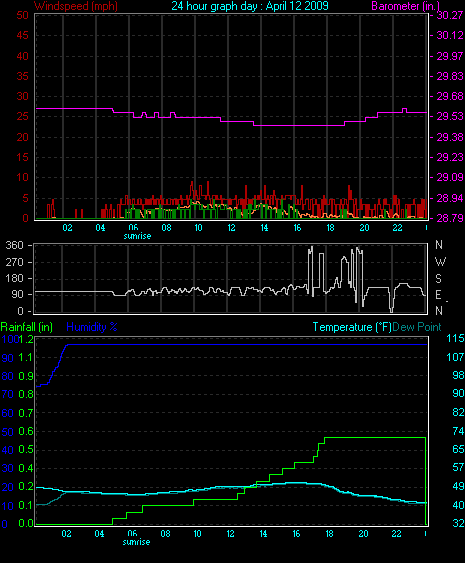Click the '12' hour label under the windspeed chart
The image size is (465, 563).
click(x=231, y=228)
